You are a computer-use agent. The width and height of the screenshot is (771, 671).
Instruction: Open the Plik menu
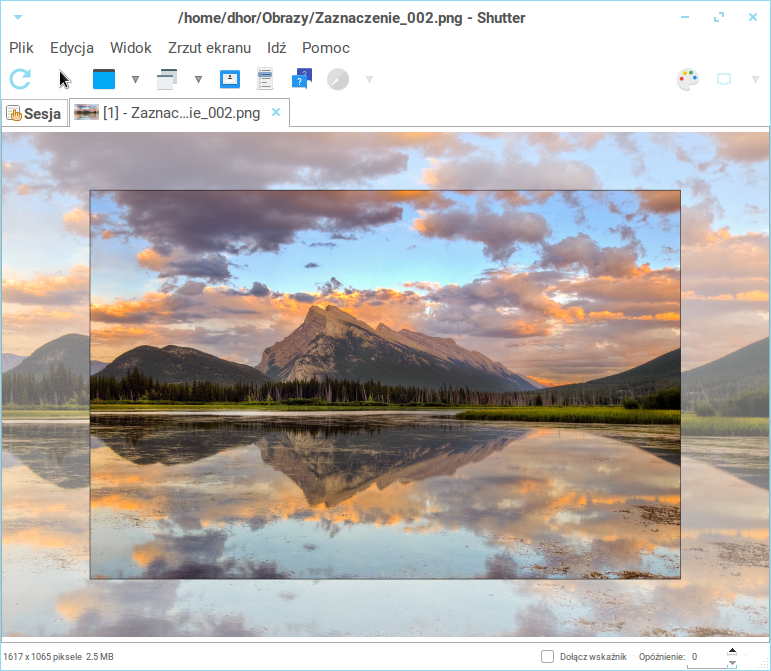[x=21, y=48]
